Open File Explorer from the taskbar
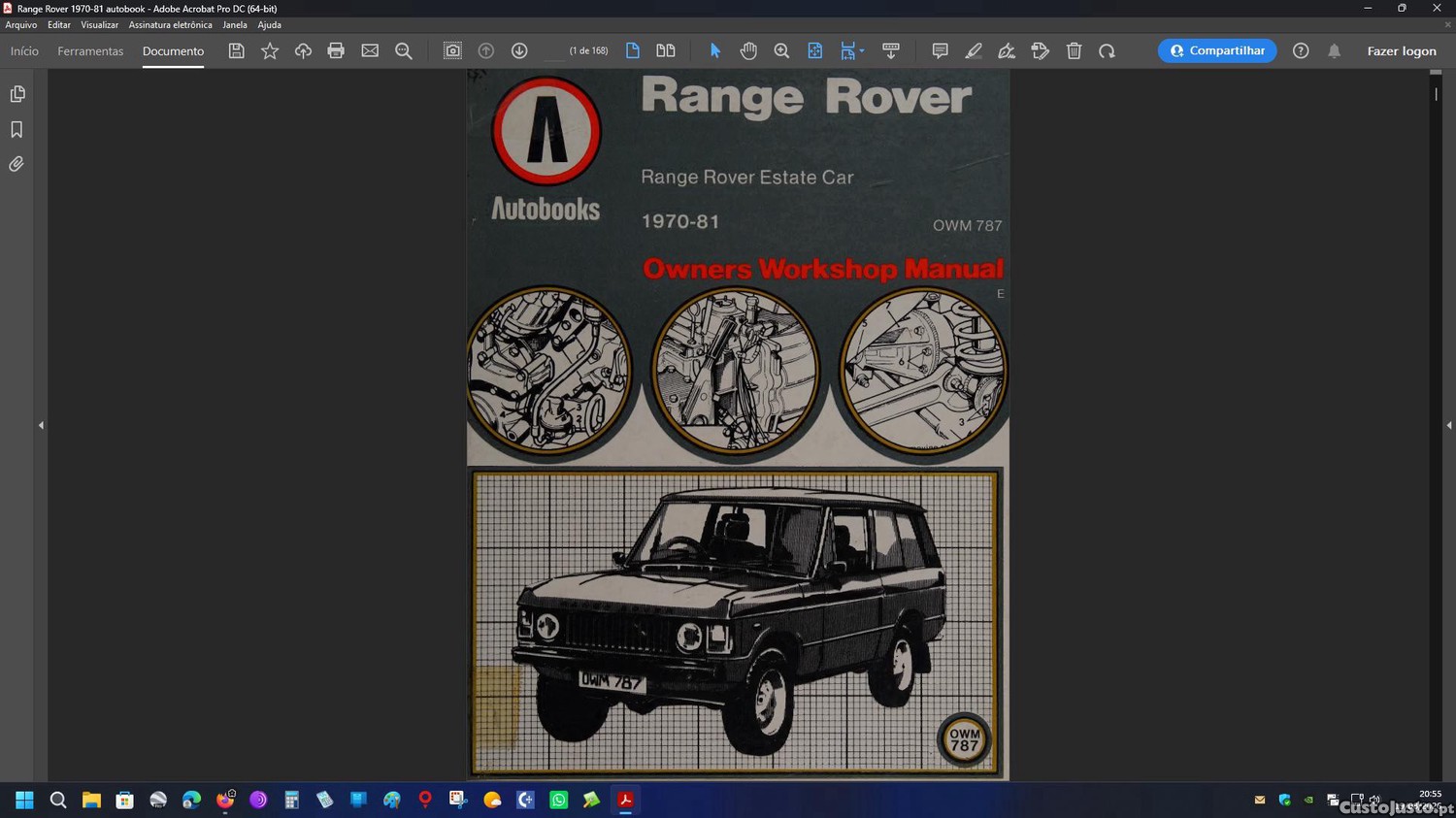 91,800
